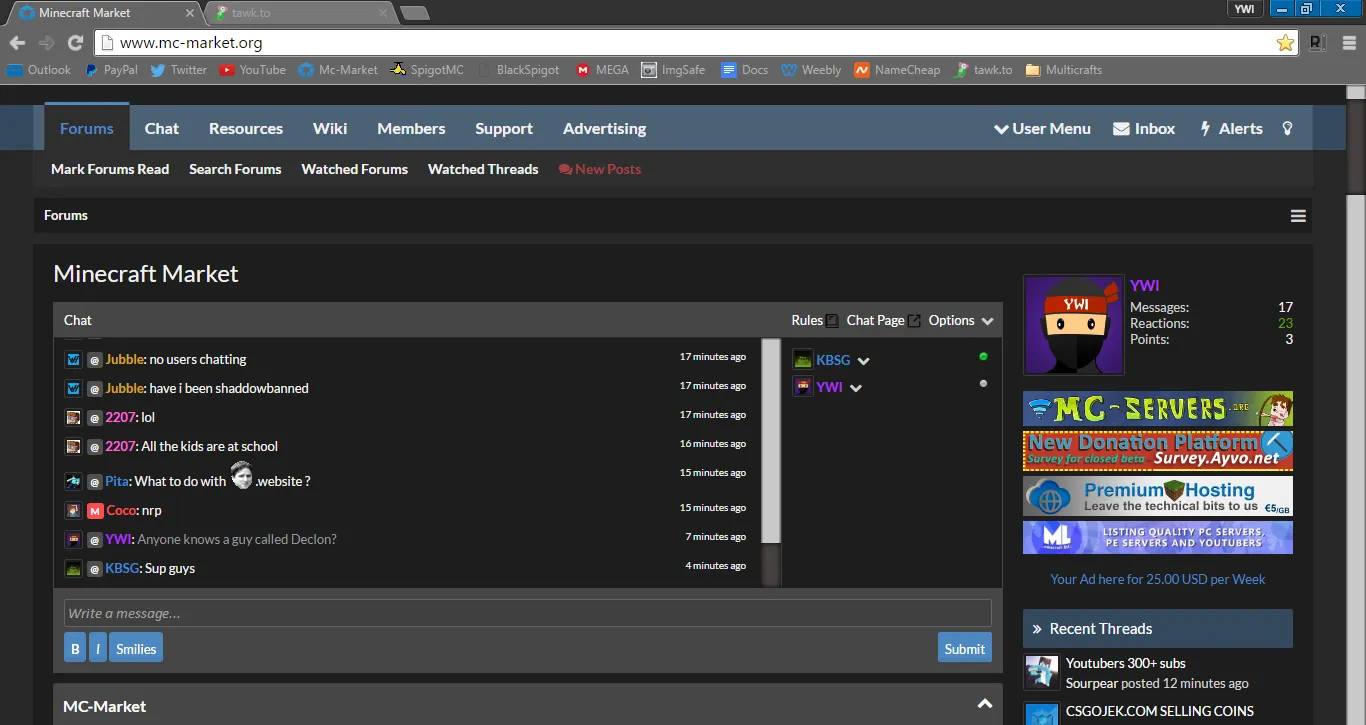Click the Premium Hosting ad banner
1366x725 pixels.
(x=1158, y=496)
